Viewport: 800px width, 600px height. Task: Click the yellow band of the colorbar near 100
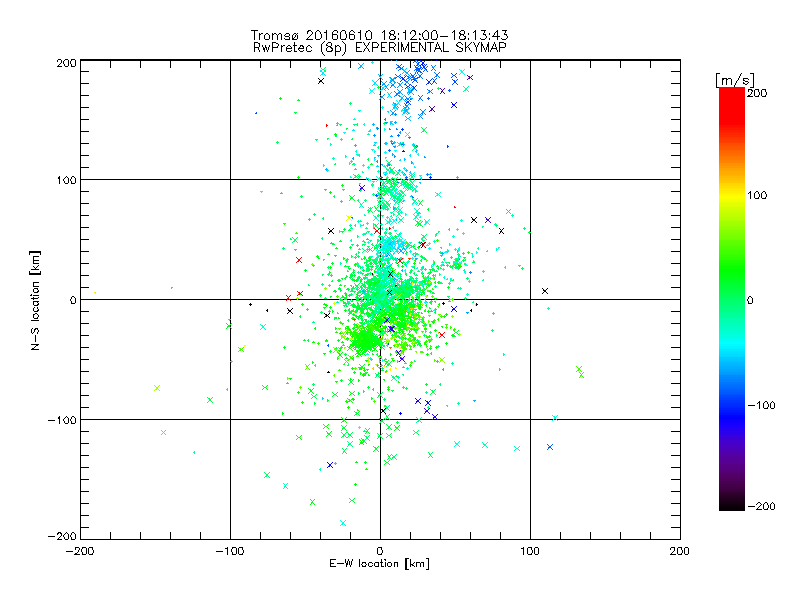tap(732, 196)
